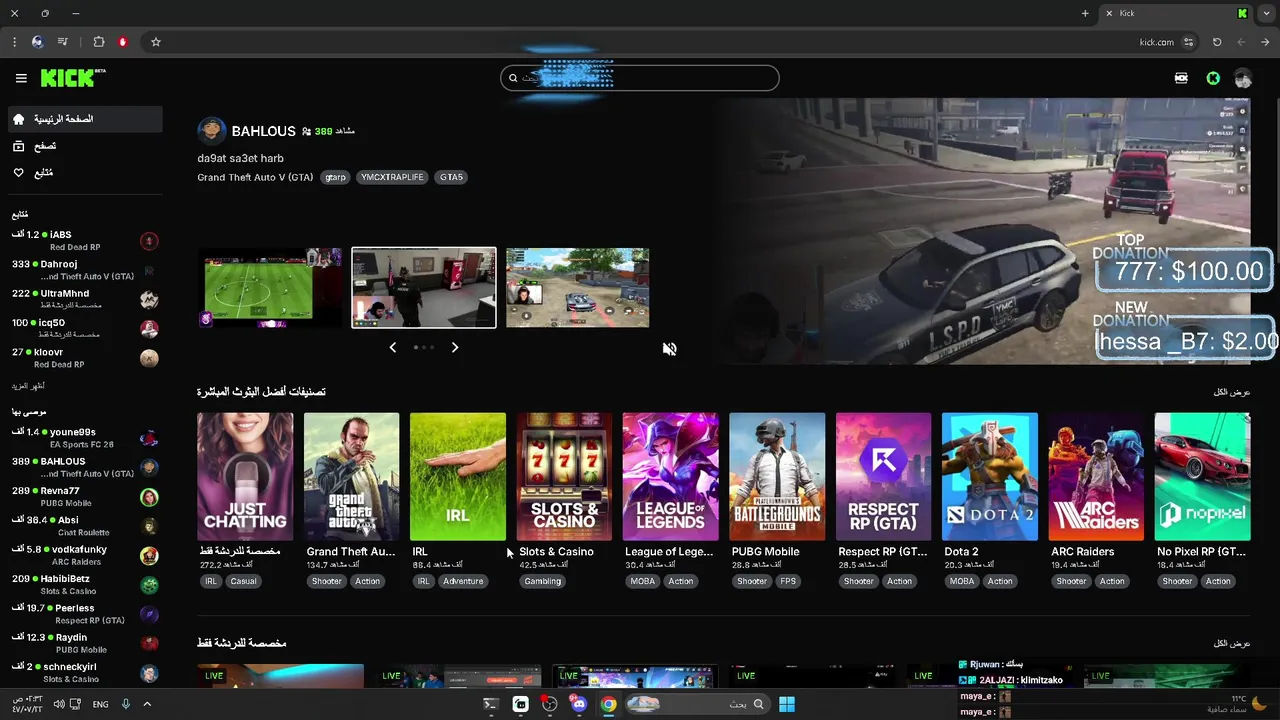Open Discord from the taskbar

(x=579, y=704)
